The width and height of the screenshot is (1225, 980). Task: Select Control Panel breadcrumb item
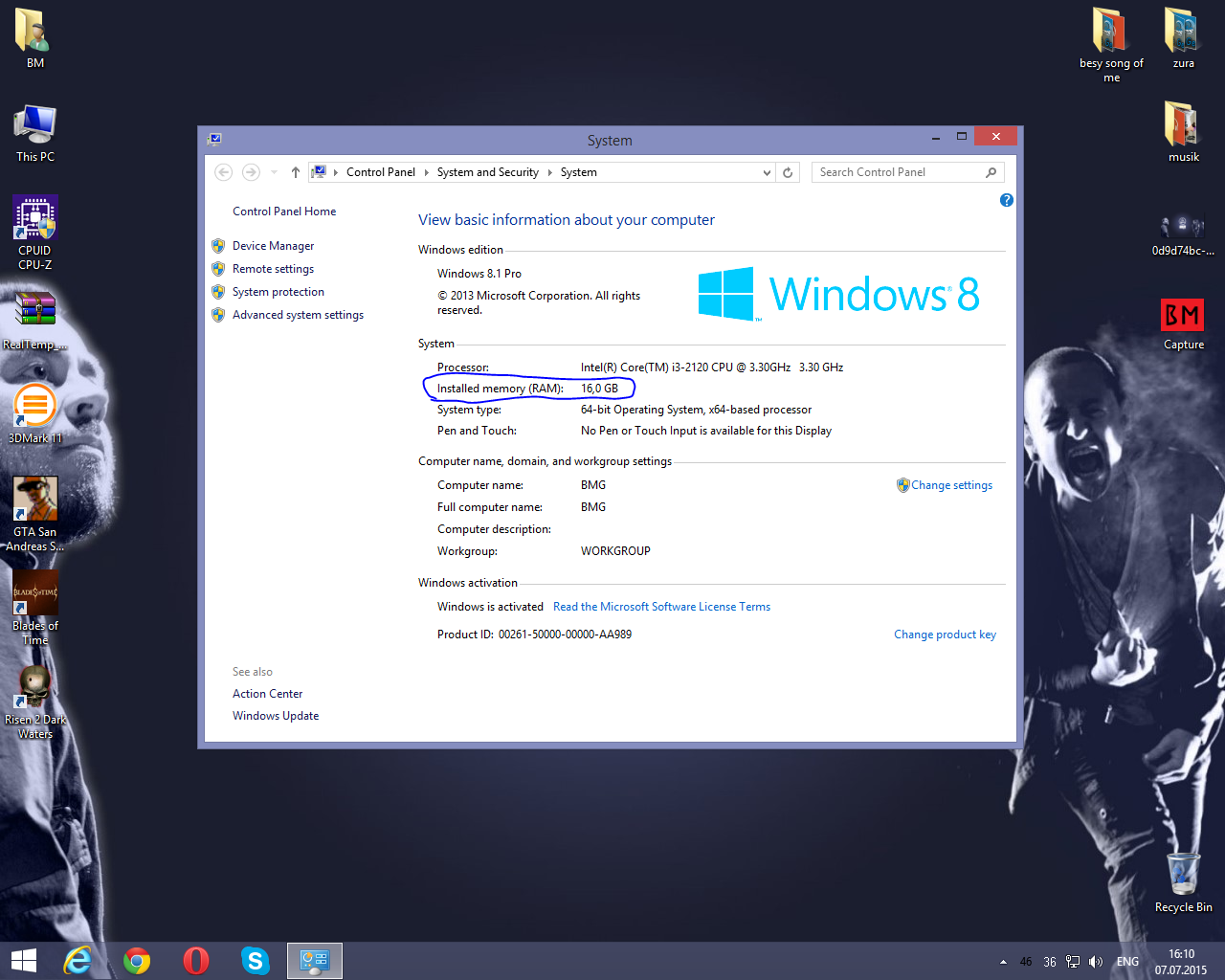point(381,172)
